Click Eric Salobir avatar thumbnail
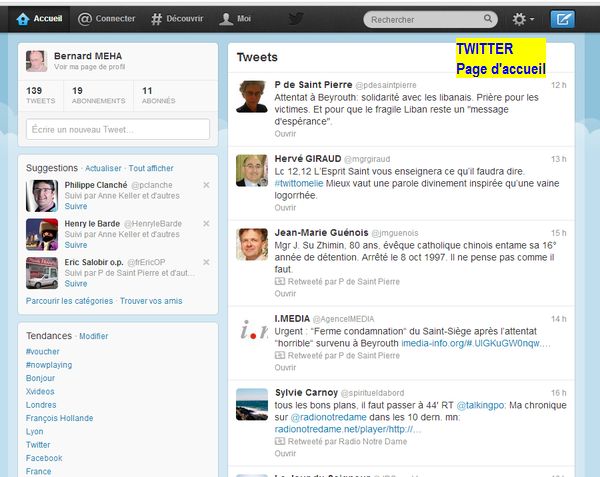 pos(42,273)
